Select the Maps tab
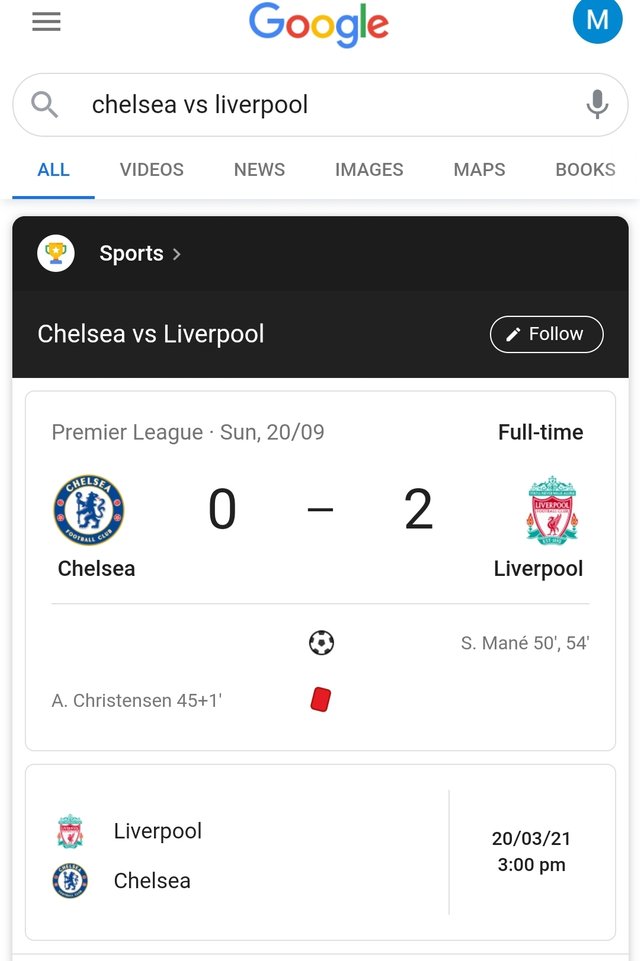This screenshot has width=640, height=961. coord(479,170)
